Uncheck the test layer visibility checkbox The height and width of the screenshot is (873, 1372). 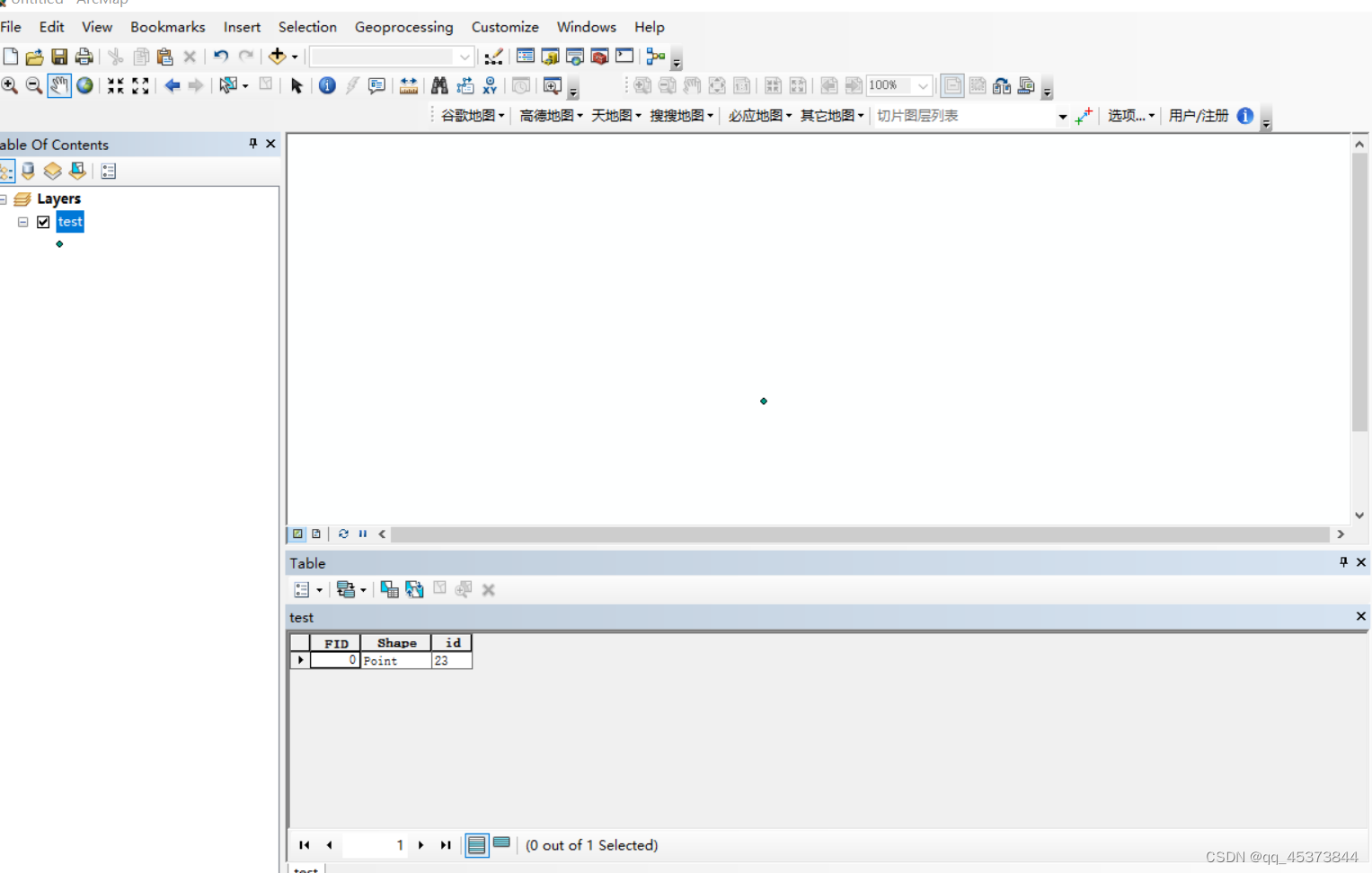click(43, 222)
